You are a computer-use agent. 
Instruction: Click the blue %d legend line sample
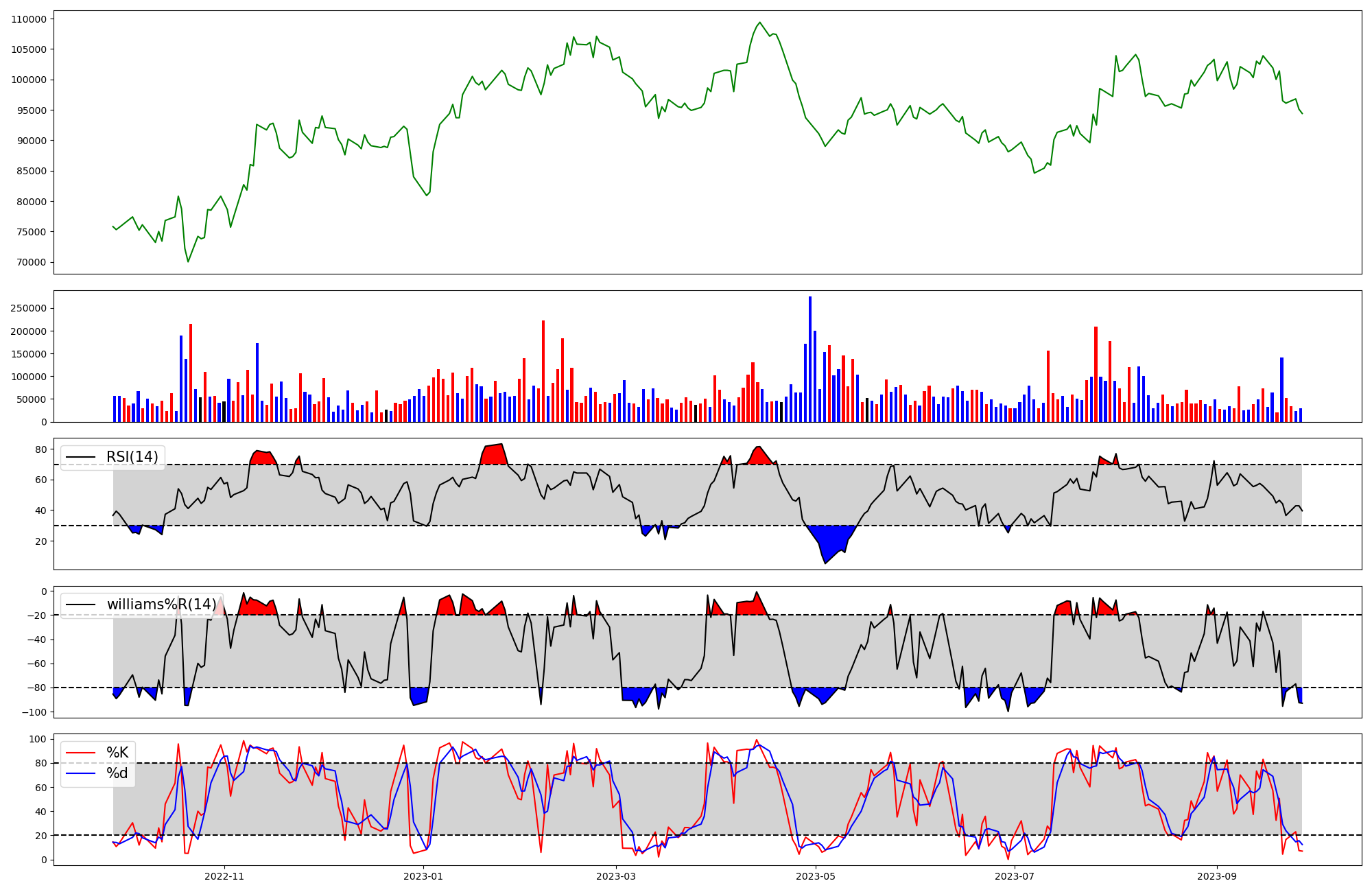(x=81, y=773)
